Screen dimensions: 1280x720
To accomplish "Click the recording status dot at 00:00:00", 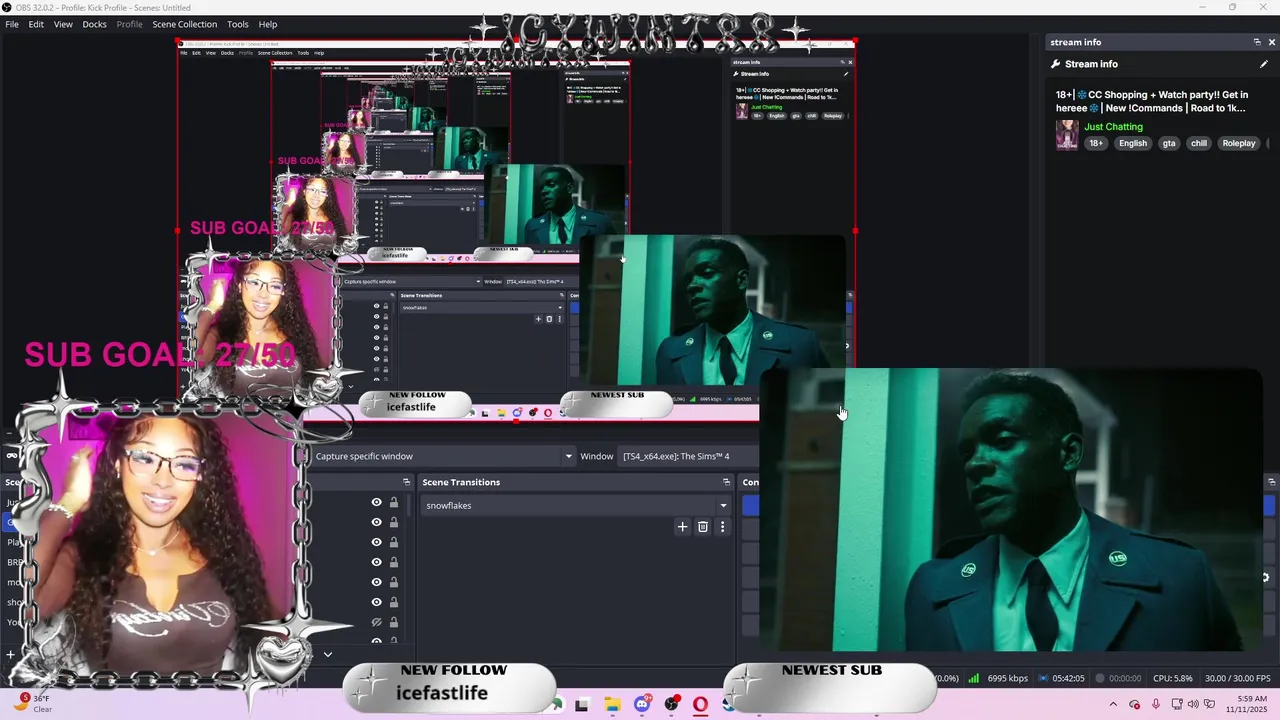I will click(x=1099, y=678).
